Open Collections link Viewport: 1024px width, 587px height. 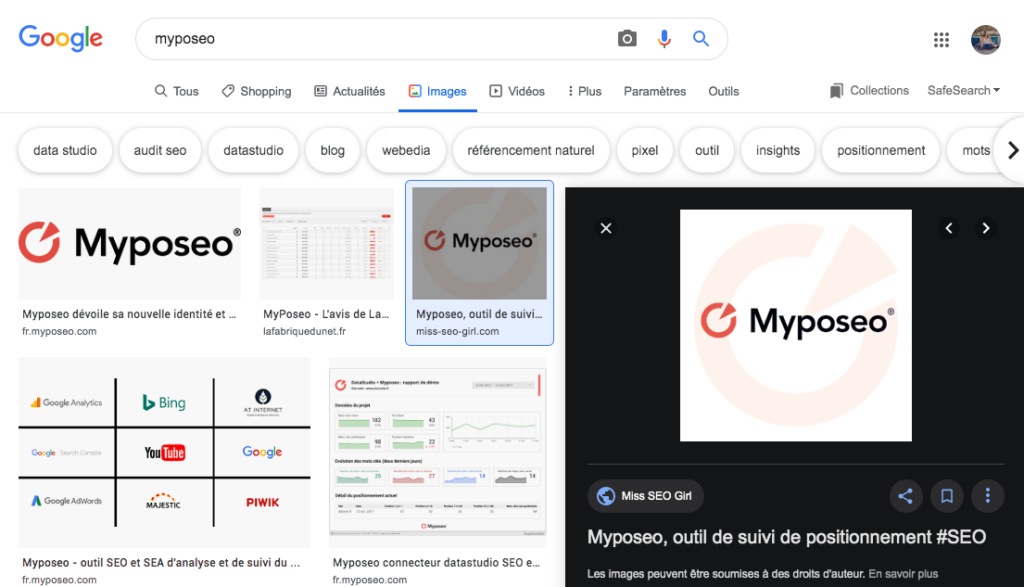(x=869, y=91)
